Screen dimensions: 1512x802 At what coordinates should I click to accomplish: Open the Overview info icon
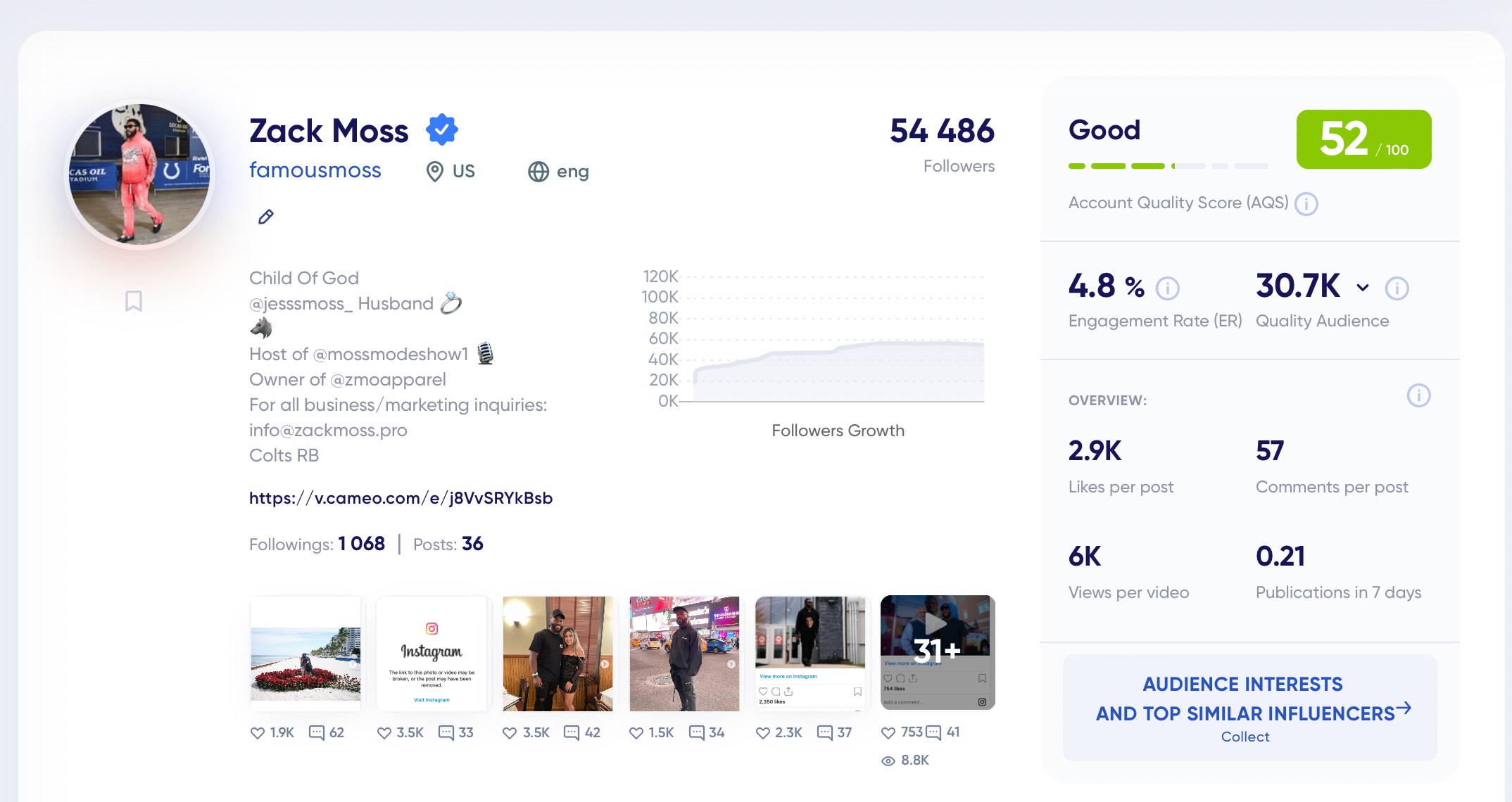click(1418, 395)
